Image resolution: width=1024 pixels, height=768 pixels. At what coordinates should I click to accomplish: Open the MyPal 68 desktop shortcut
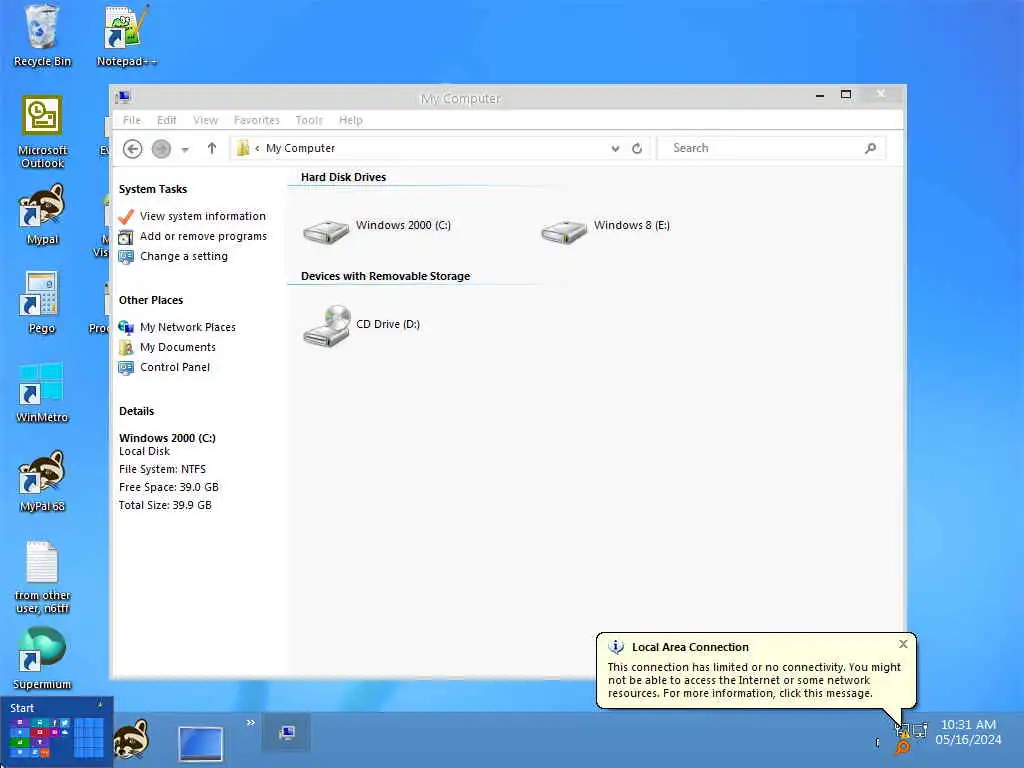pos(42,481)
